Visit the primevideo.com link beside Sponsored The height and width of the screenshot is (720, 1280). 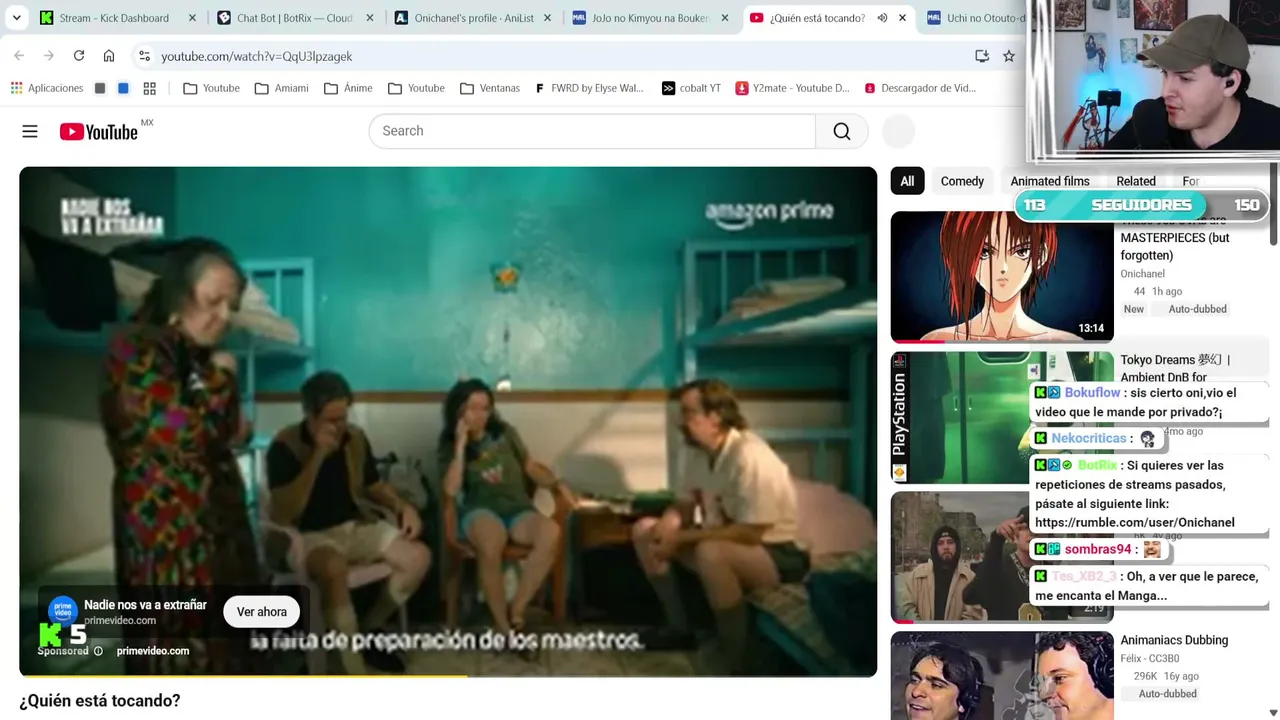click(x=153, y=651)
